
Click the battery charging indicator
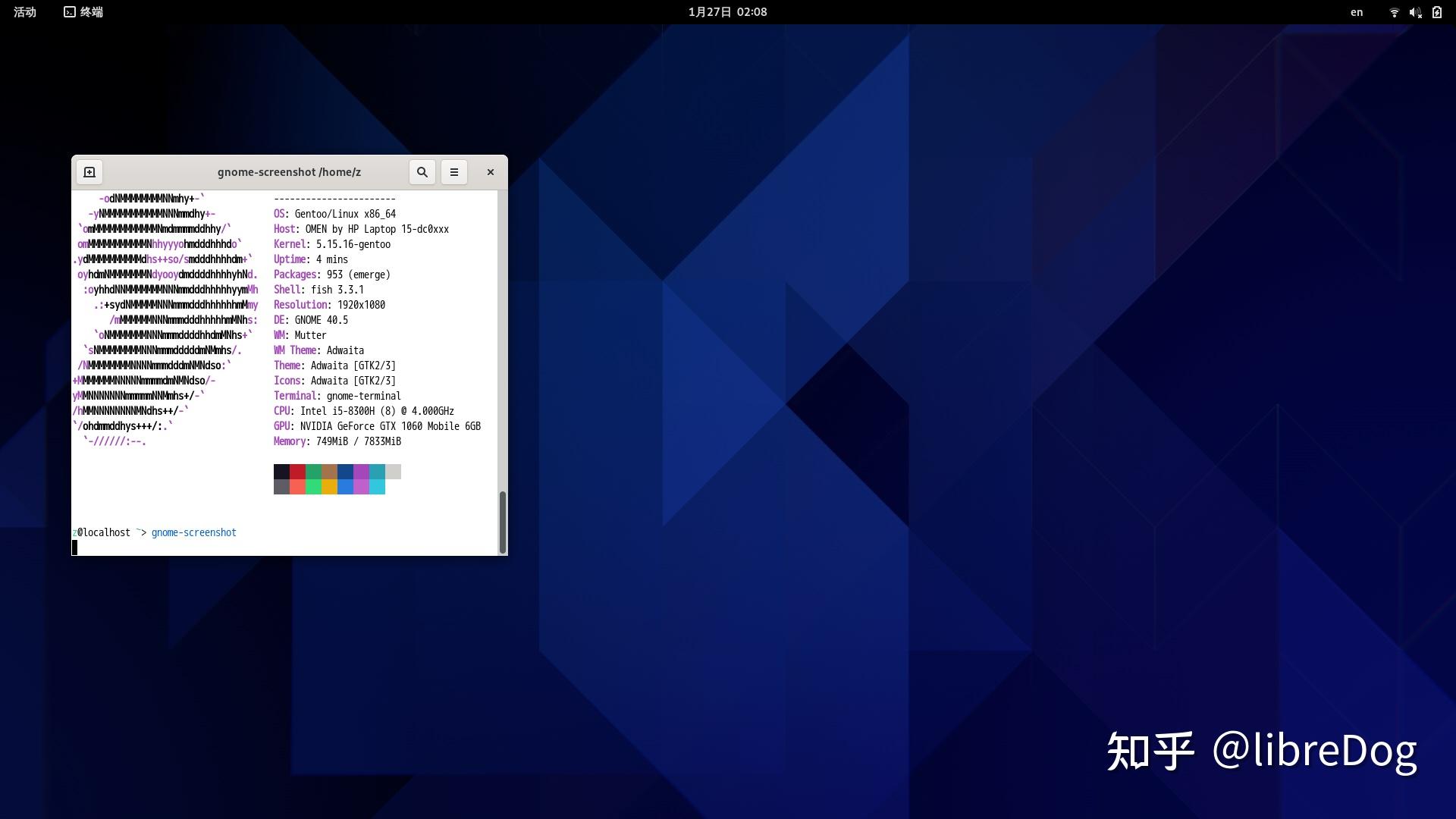(x=1437, y=12)
